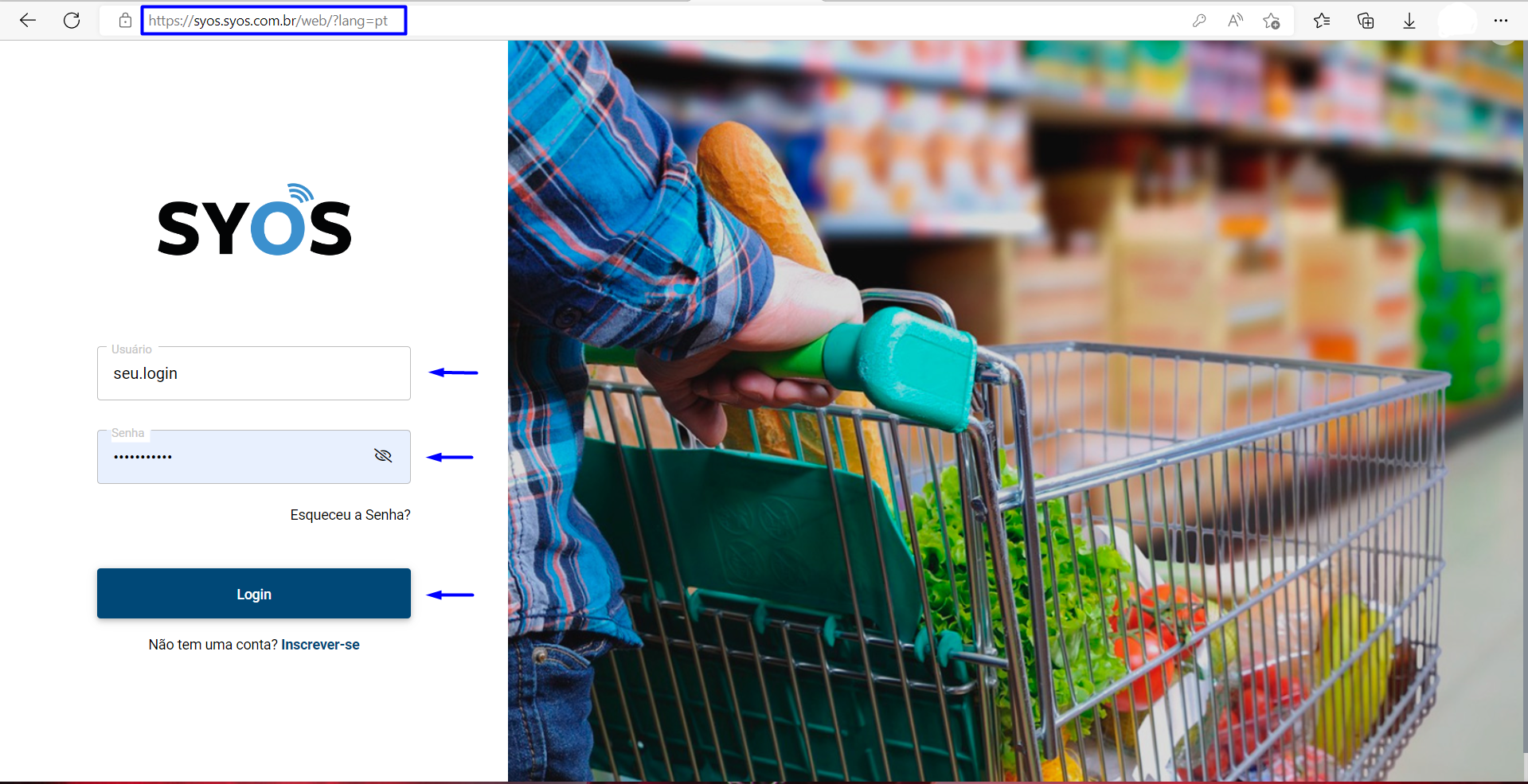Click the SYOS logo
The width and height of the screenshot is (1528, 784).
point(254,220)
